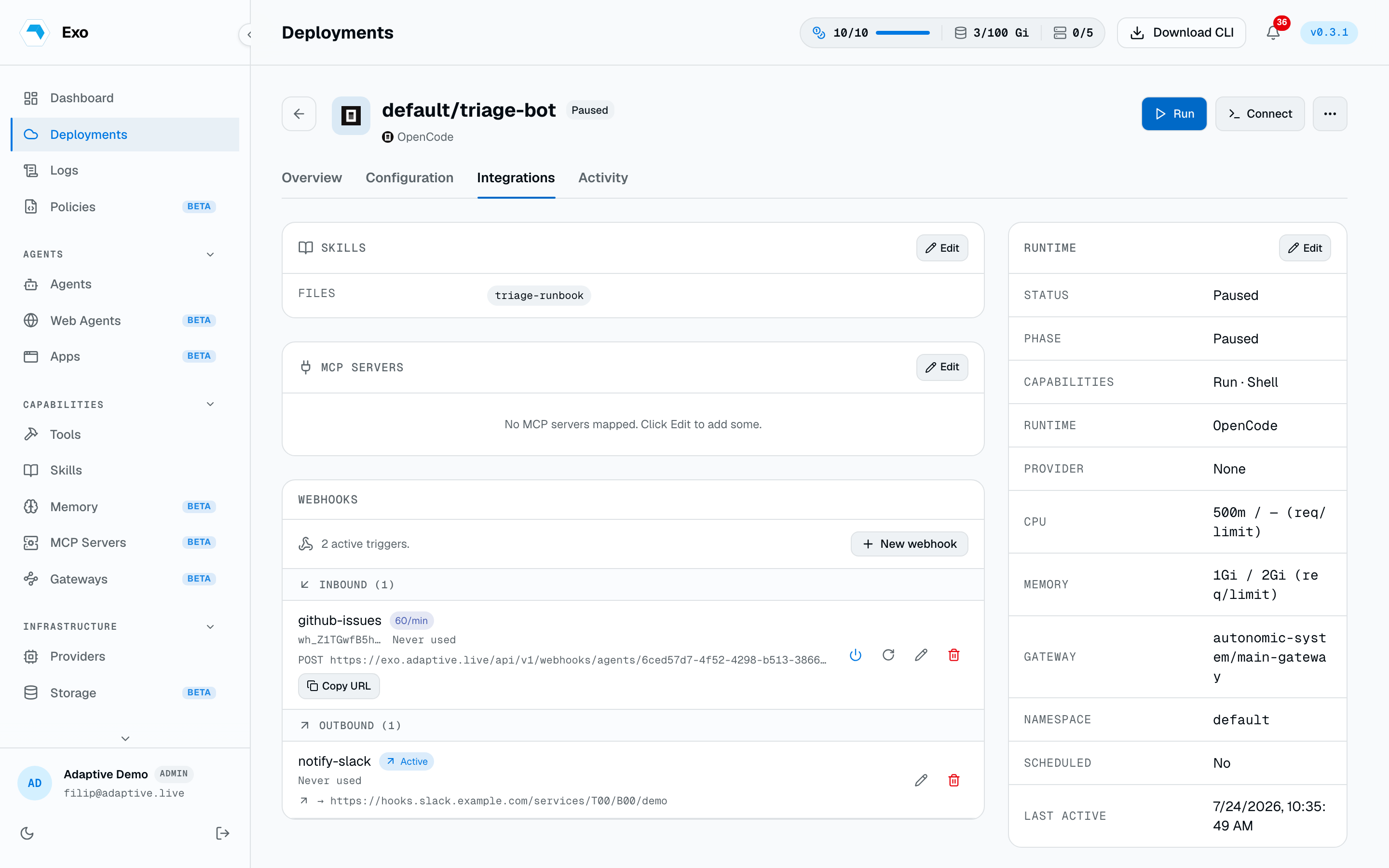Click the Active badge on notify-slack
This screenshot has width=1389, height=868.
[x=407, y=761]
